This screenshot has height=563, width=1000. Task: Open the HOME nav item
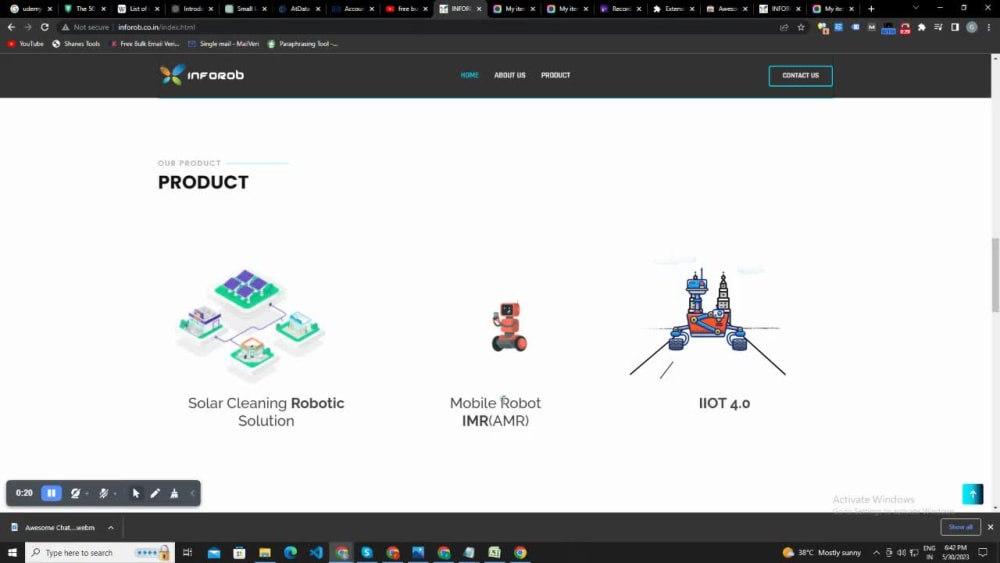tap(469, 75)
